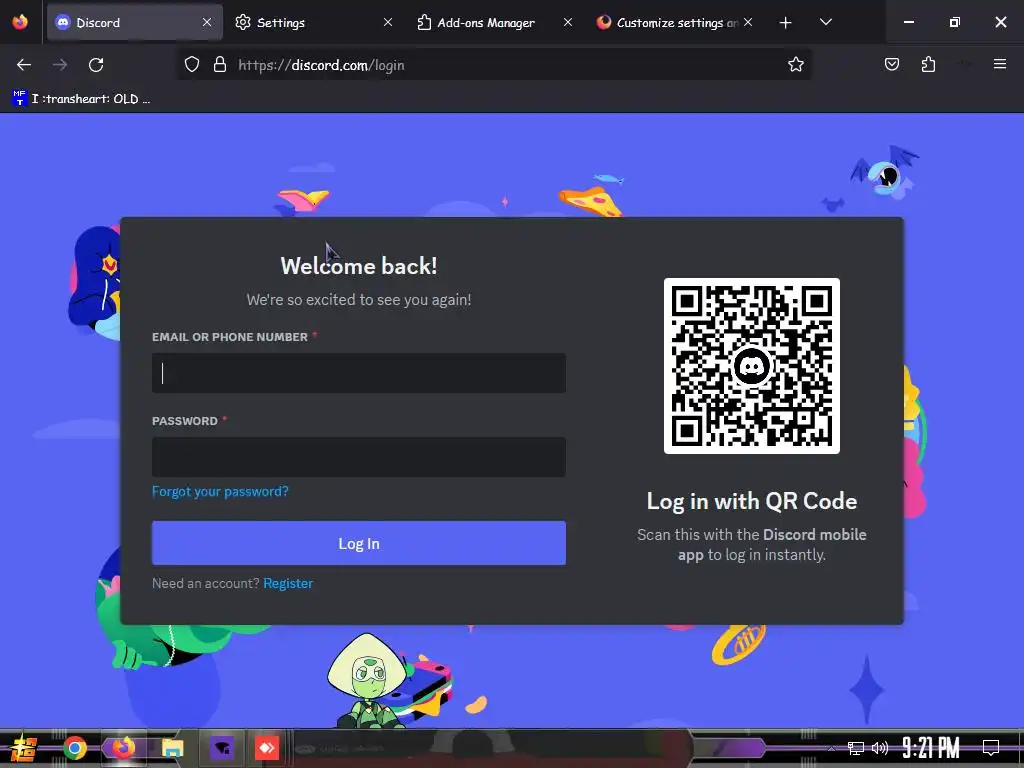Viewport: 1024px width, 768px height.
Task: Click the Password input field
Action: (359, 457)
